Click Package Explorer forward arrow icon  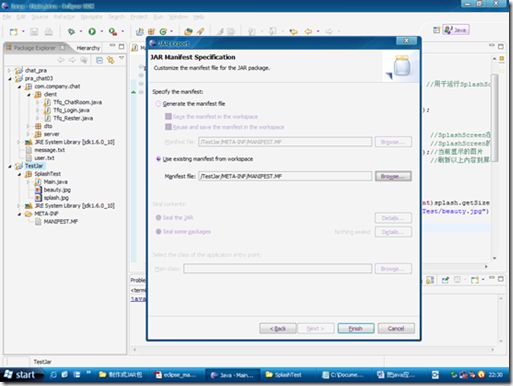click(x=72, y=60)
